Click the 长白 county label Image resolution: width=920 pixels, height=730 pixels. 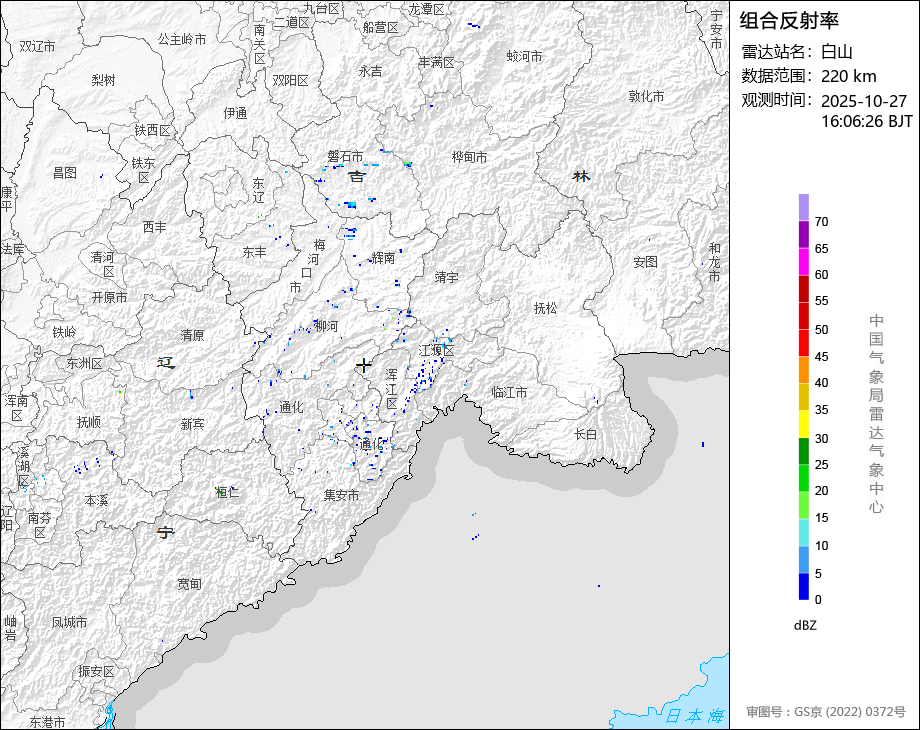[x=585, y=434]
